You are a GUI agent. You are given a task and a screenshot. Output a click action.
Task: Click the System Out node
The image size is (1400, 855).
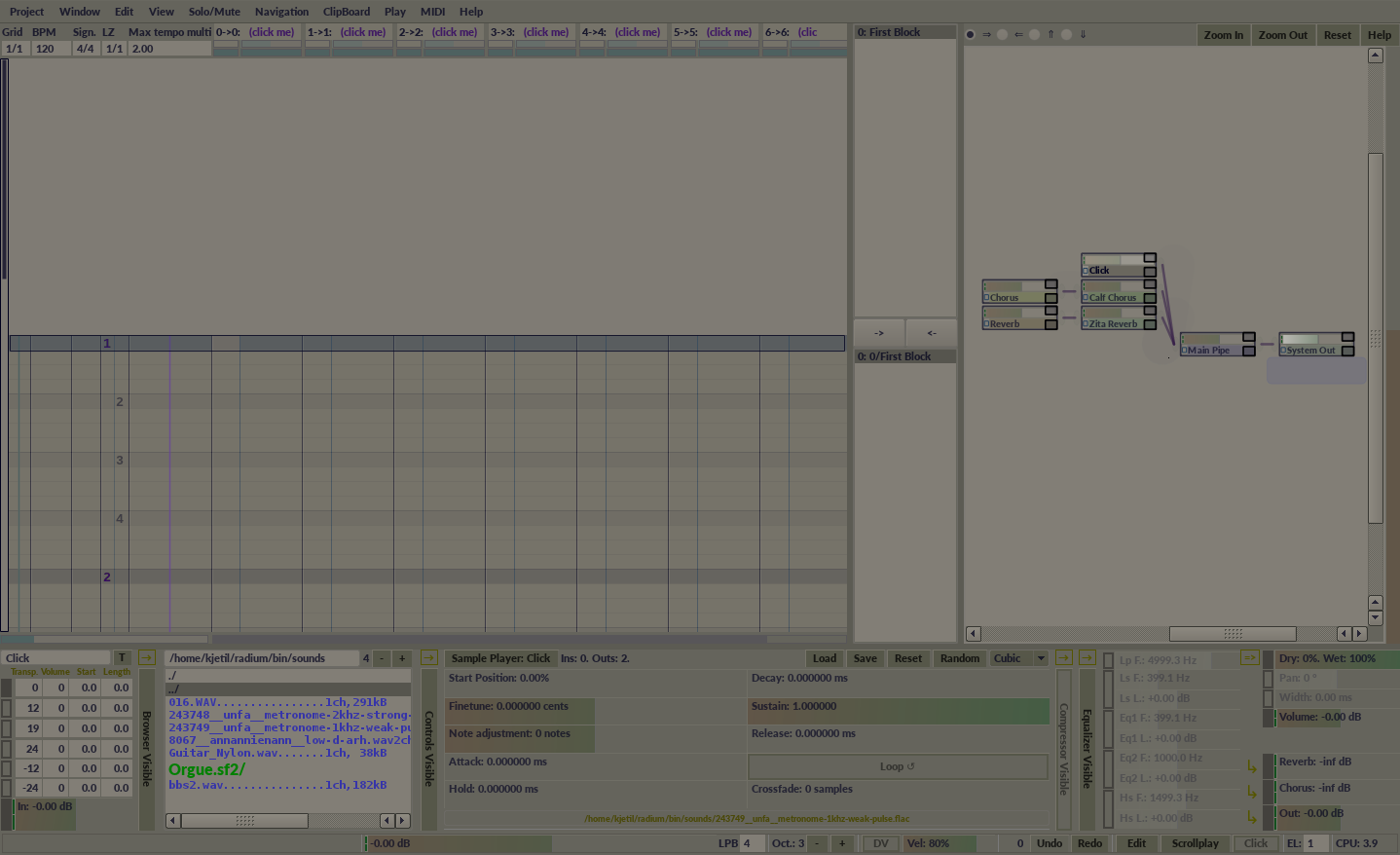(1309, 350)
